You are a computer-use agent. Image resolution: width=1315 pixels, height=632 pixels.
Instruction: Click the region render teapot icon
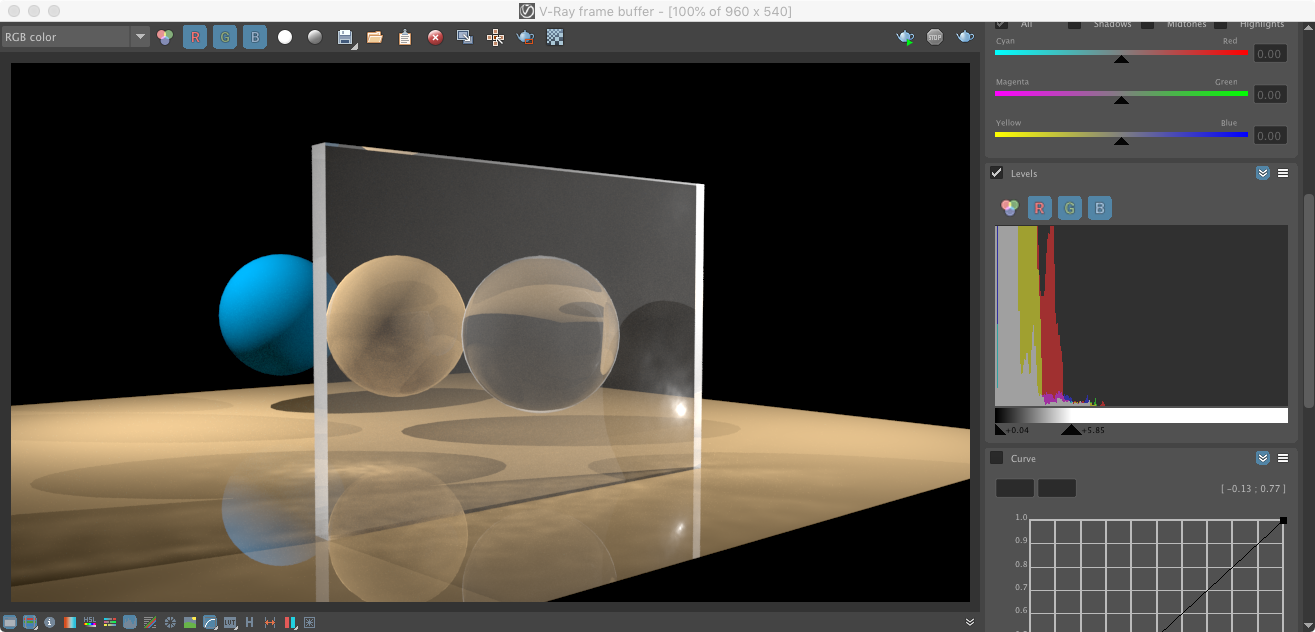525,37
